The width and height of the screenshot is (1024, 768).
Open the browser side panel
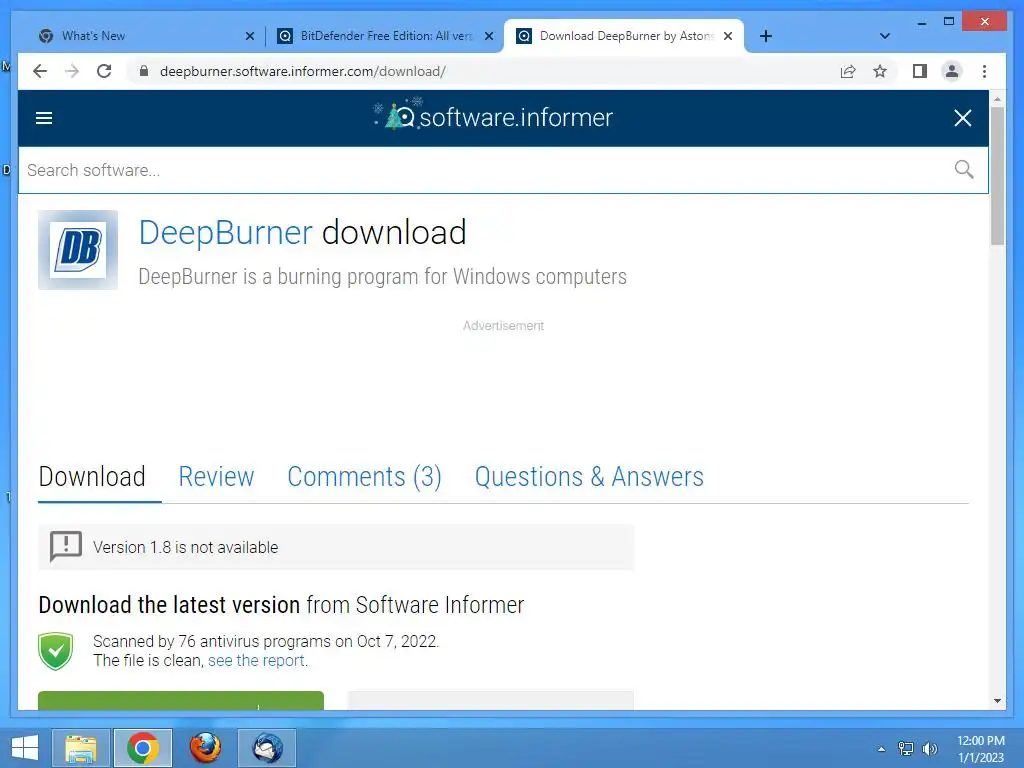(x=920, y=71)
